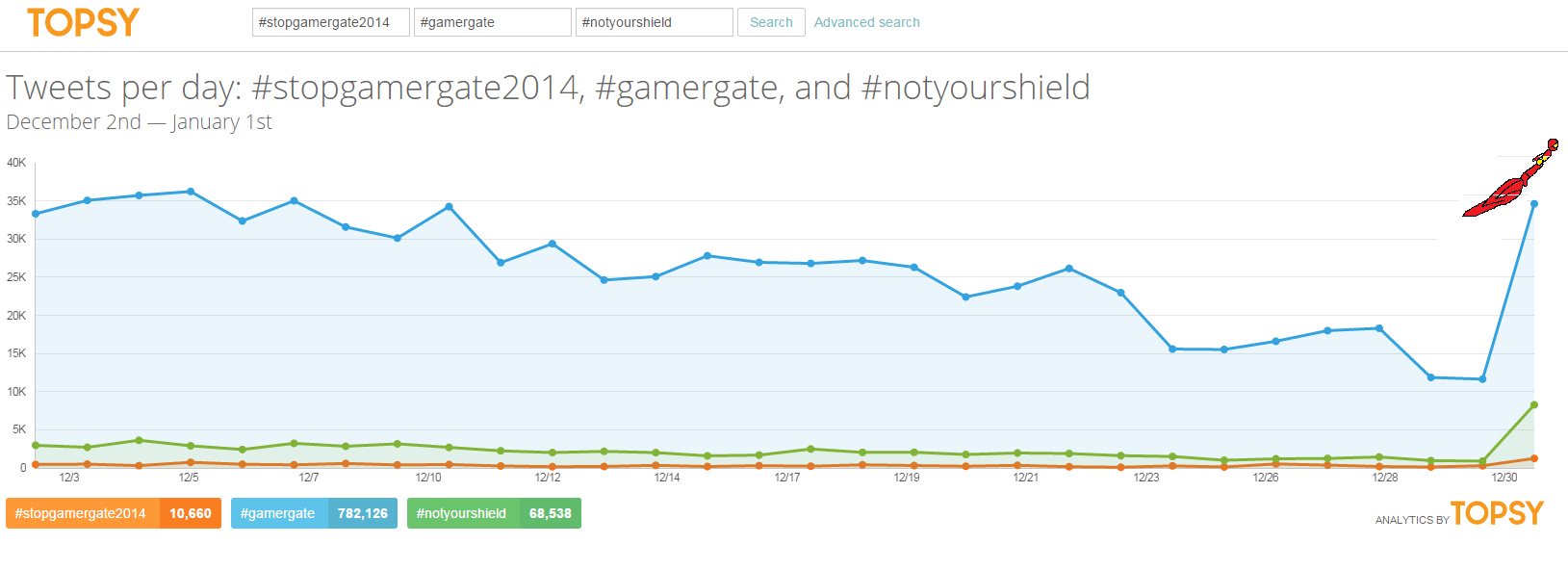The height and width of the screenshot is (570, 1568).
Task: Click the 12/3 date label on axis
Action: click(x=69, y=478)
